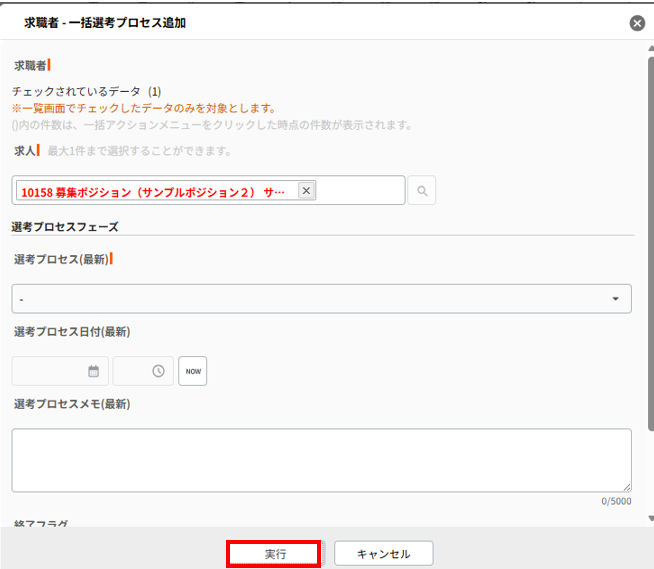Click the scrollbar up arrow

649,47
